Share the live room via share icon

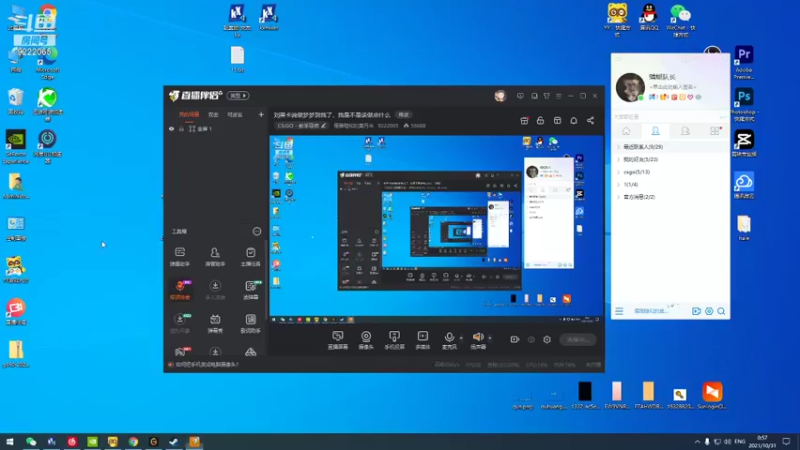click(x=590, y=120)
